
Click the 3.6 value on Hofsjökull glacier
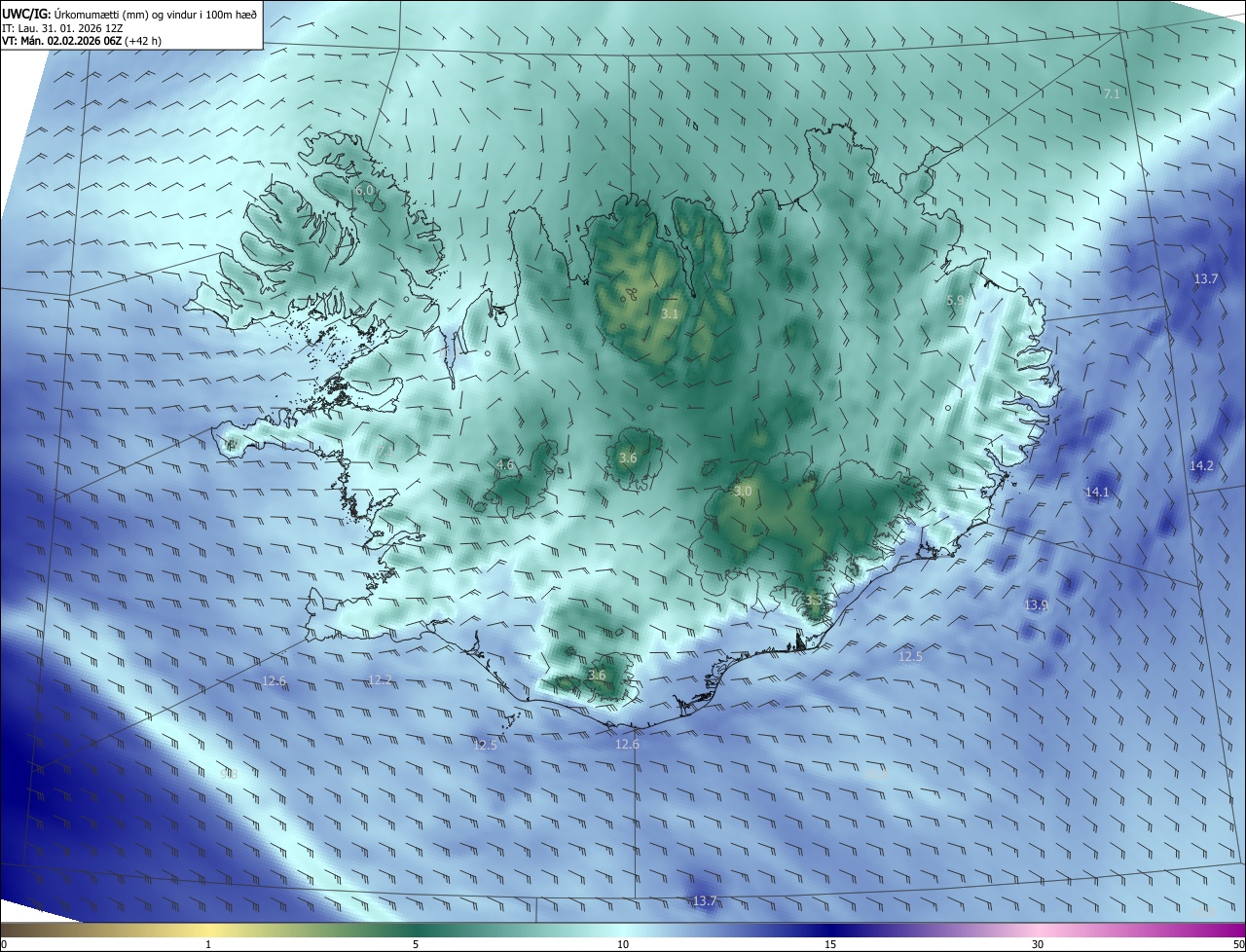(x=628, y=458)
